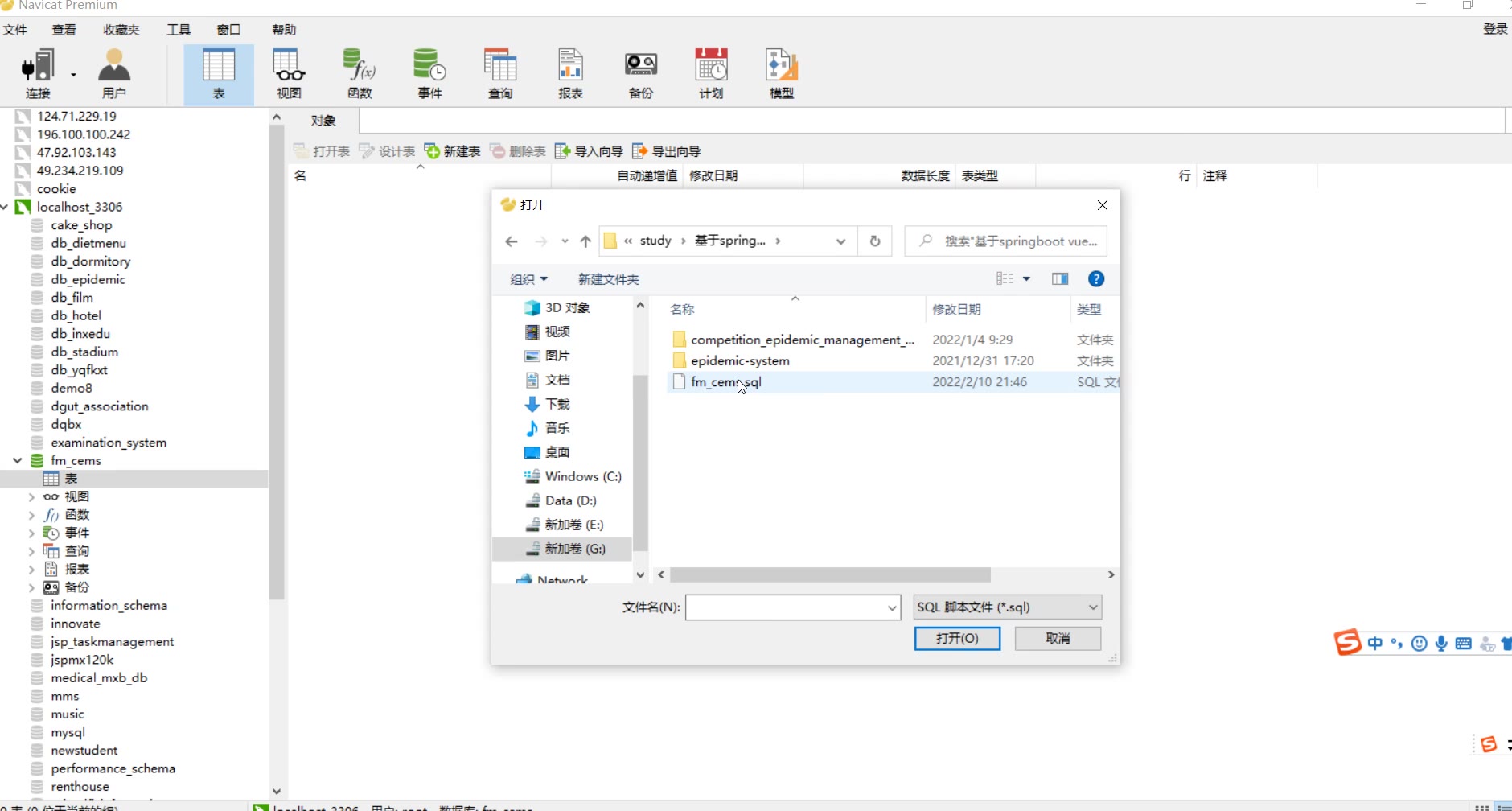Select the Event toolbar icon
Image resolution: width=1512 pixels, height=811 pixels.
tap(429, 74)
